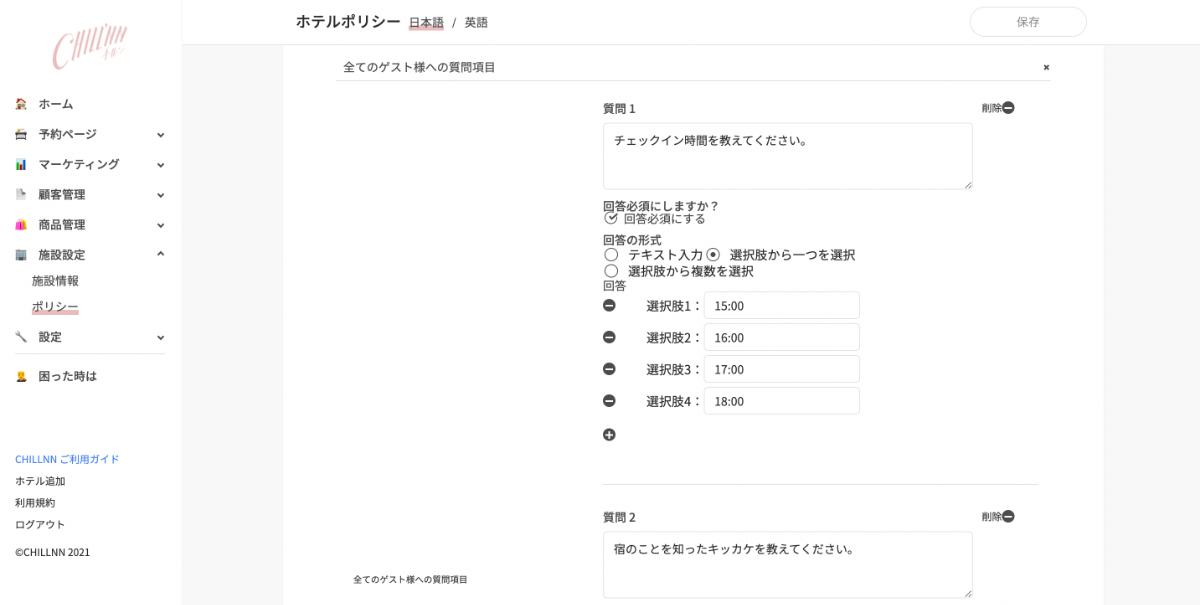Close the guest questions section with ×
The image size is (1200, 605).
pyautogui.click(x=1046, y=68)
